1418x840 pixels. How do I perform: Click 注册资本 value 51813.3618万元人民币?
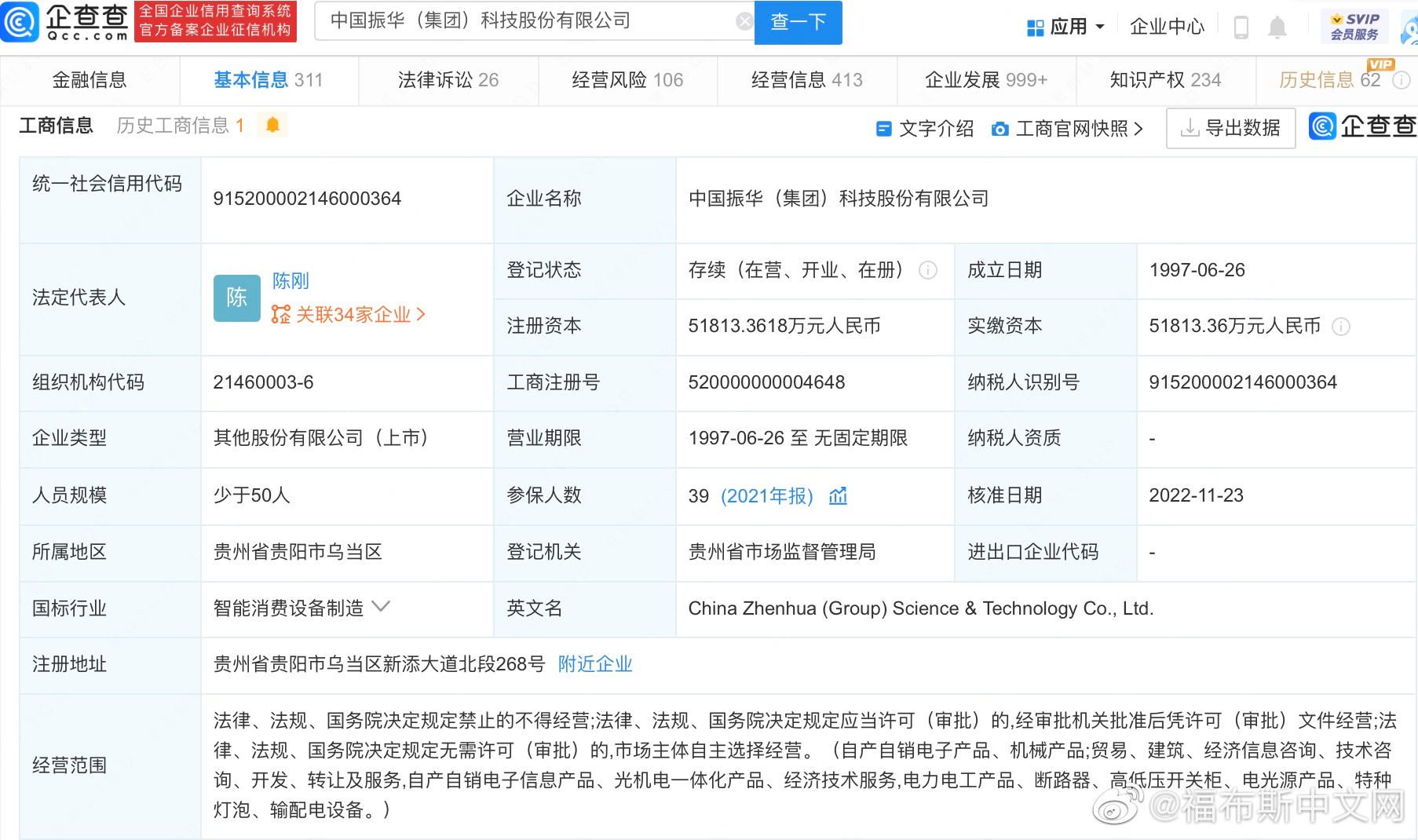[784, 326]
